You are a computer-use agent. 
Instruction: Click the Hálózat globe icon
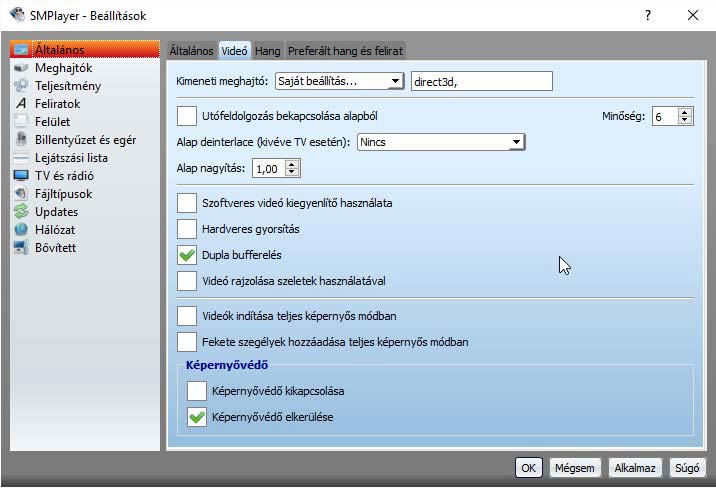21,230
